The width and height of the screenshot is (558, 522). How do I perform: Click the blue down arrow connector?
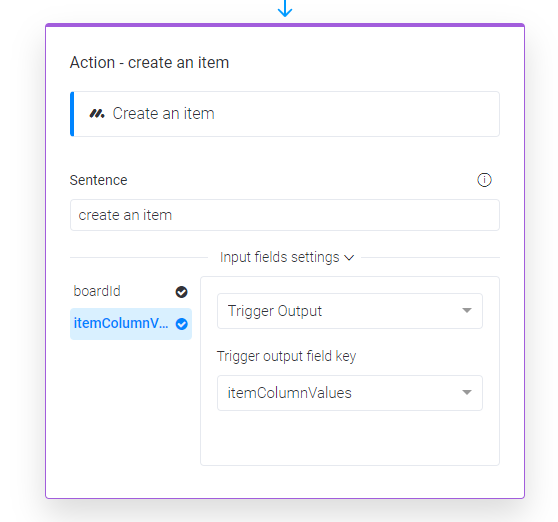[285, 9]
